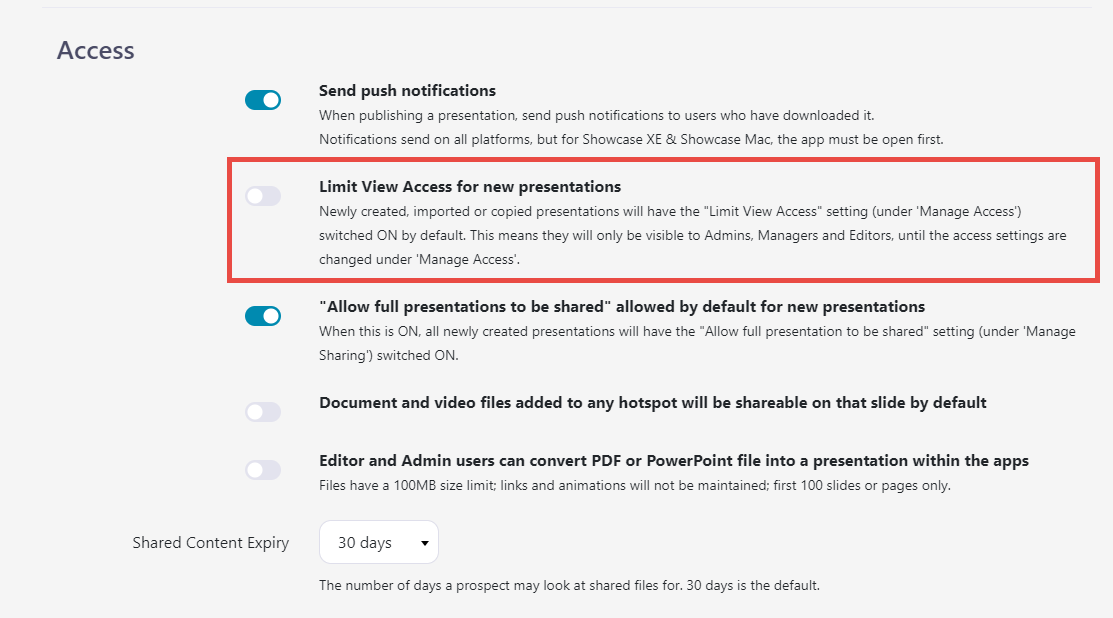Select the Limit View Access for new presentations title
Viewport: 1113px width, 618px height.
470,187
